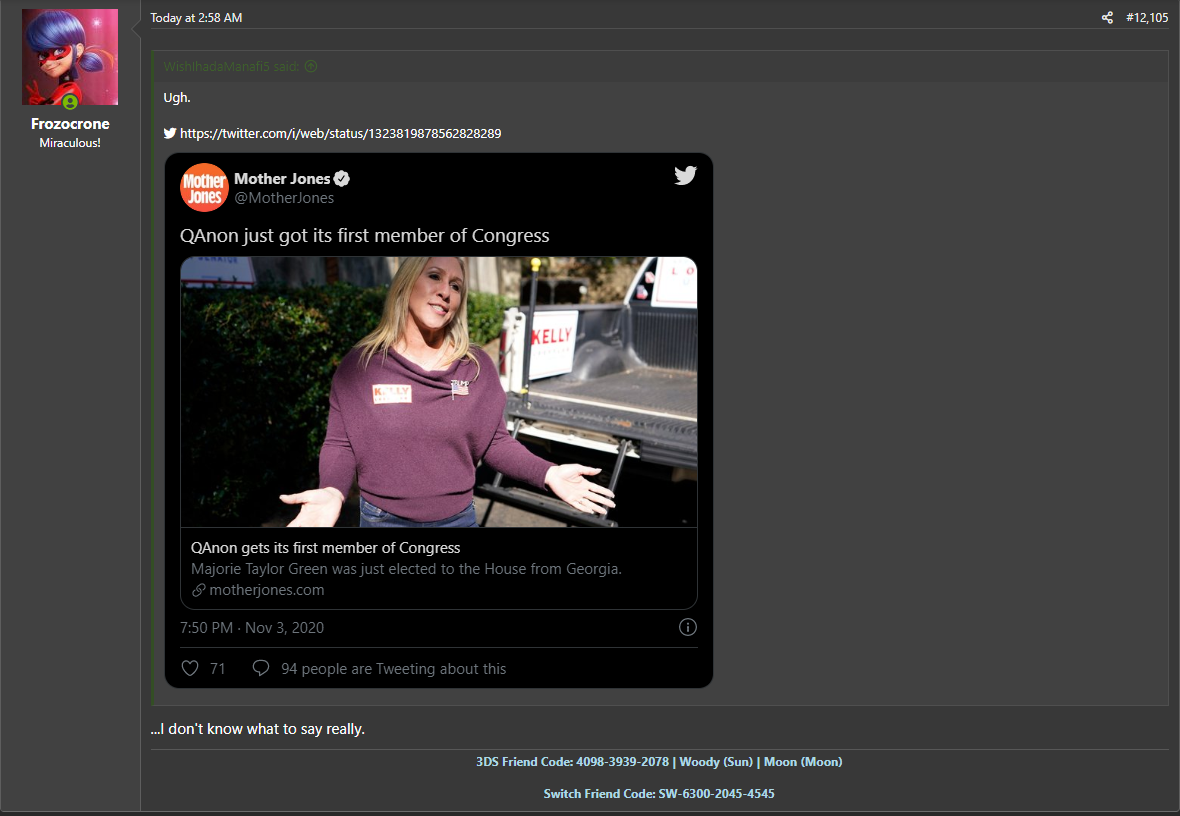Open '94 people are Tweeting about this'
The width and height of the screenshot is (1180, 816).
point(394,668)
